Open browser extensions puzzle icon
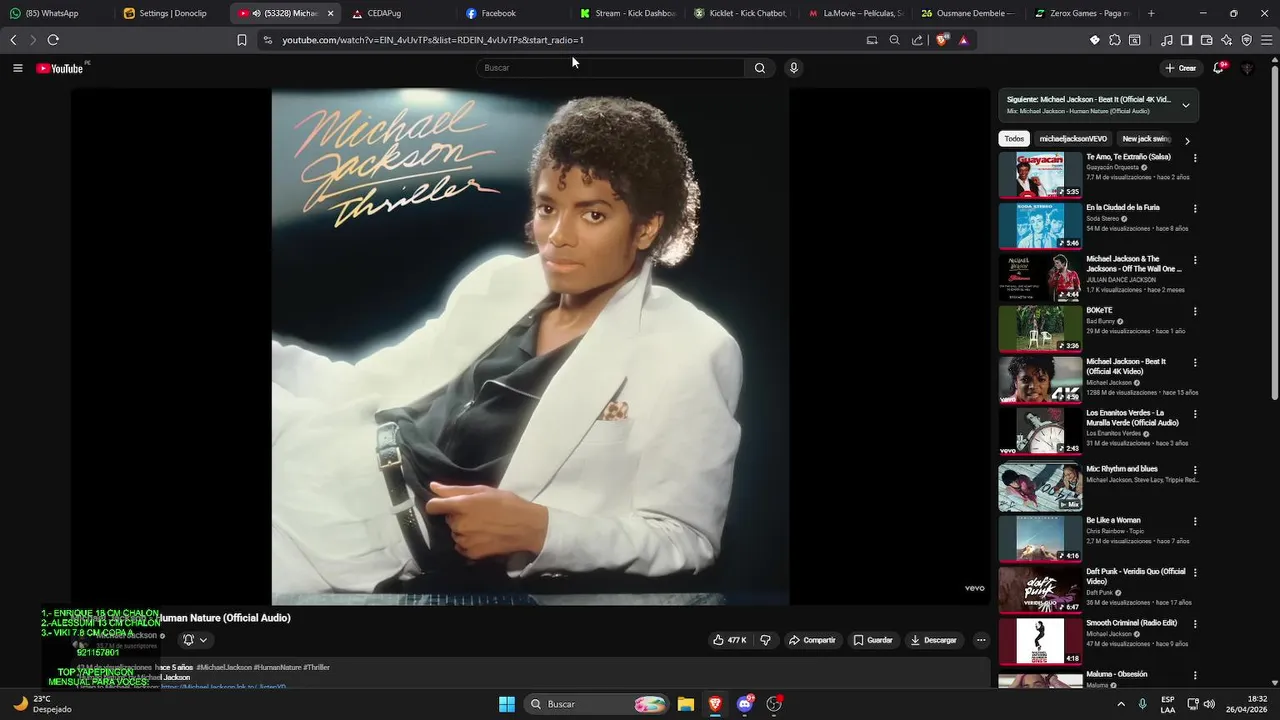This screenshot has height=720, width=1280. [1115, 40]
